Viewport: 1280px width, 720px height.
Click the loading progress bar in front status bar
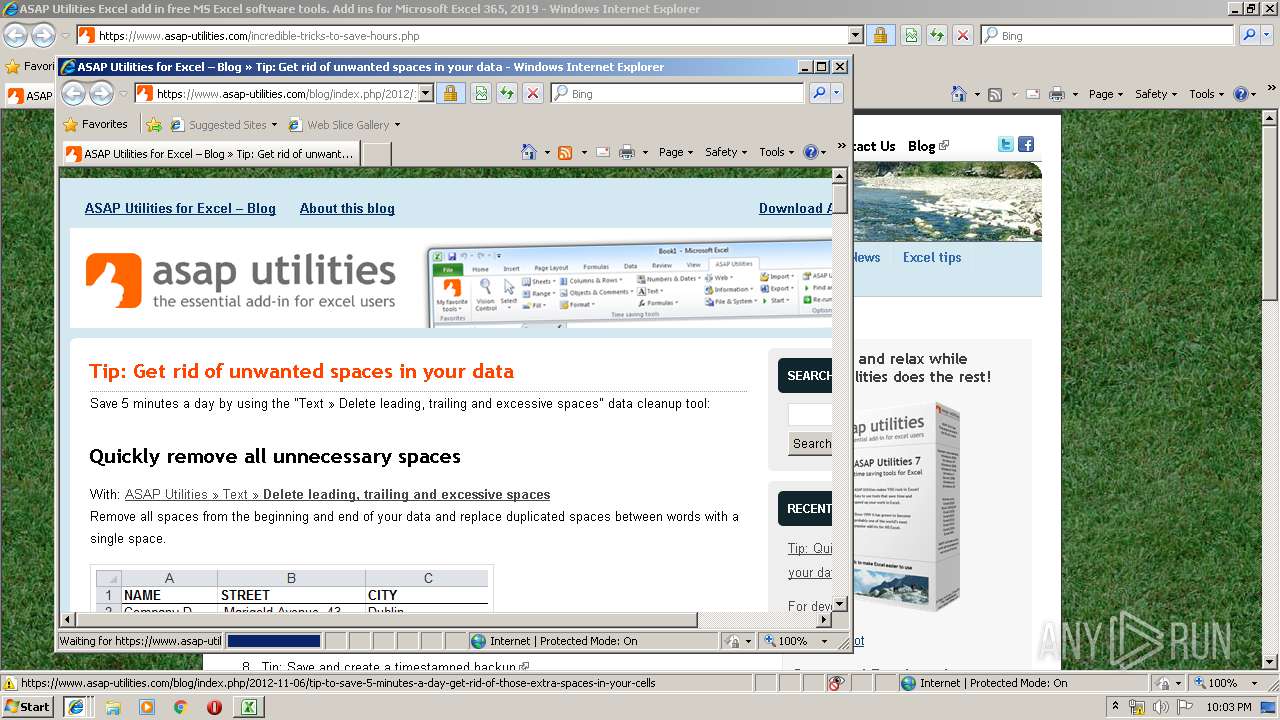(274, 641)
